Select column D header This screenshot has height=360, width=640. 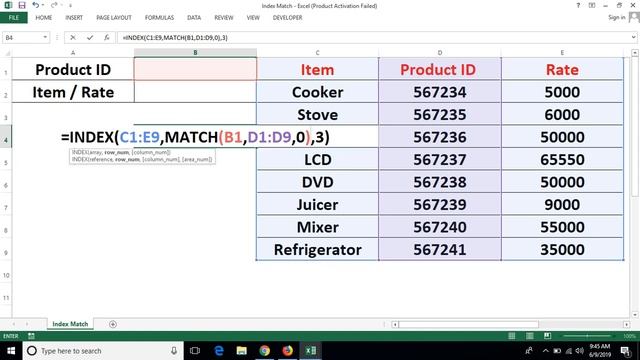click(x=440, y=53)
